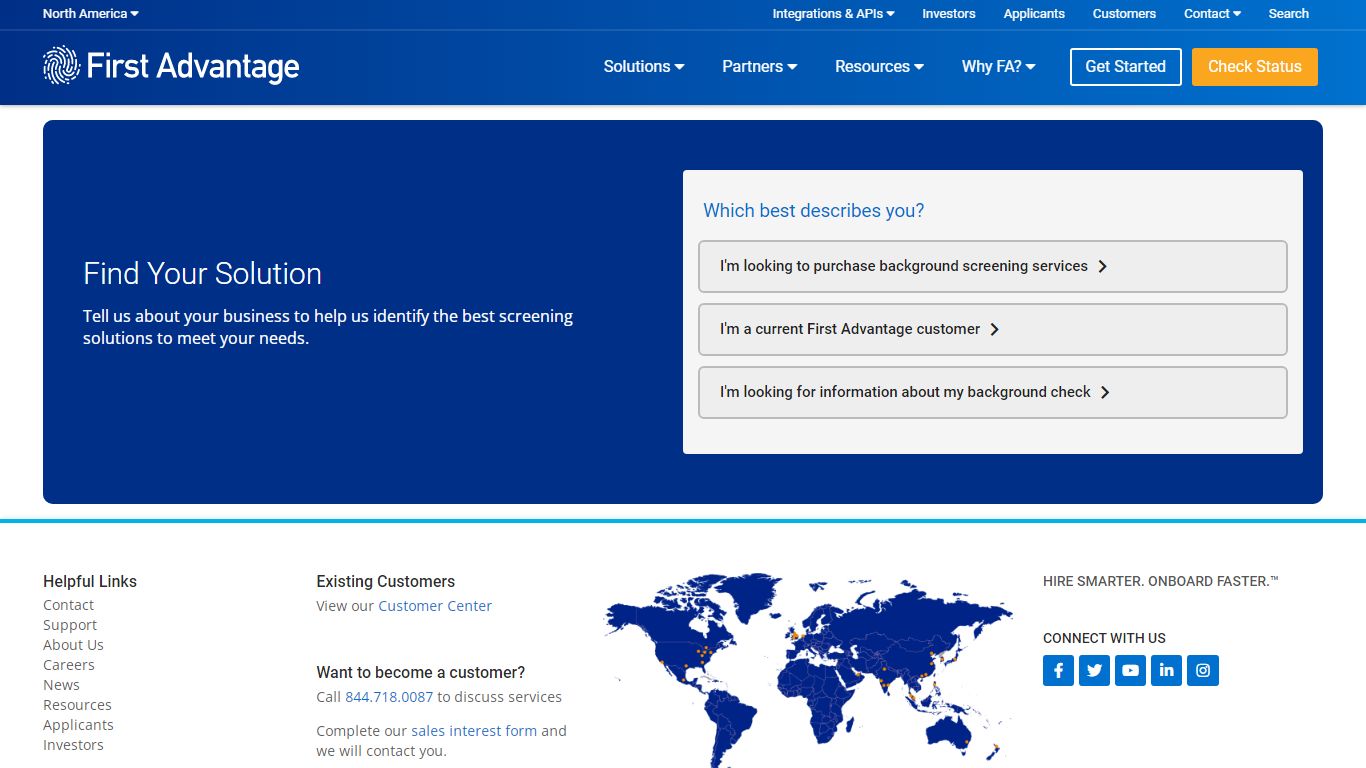Open footer Careers link
1366x768 pixels.
pos(69,665)
